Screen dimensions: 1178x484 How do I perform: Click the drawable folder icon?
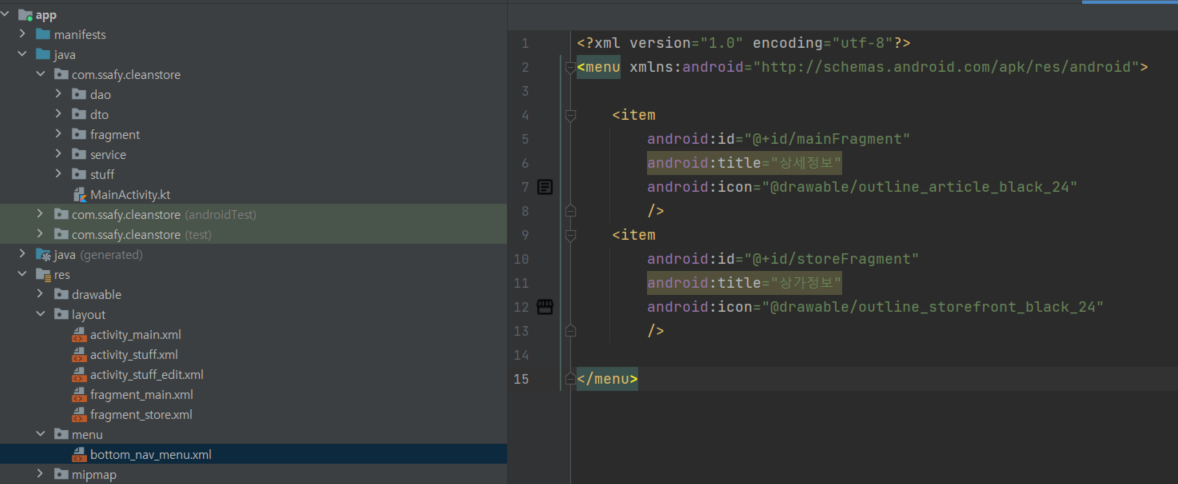tap(61, 295)
